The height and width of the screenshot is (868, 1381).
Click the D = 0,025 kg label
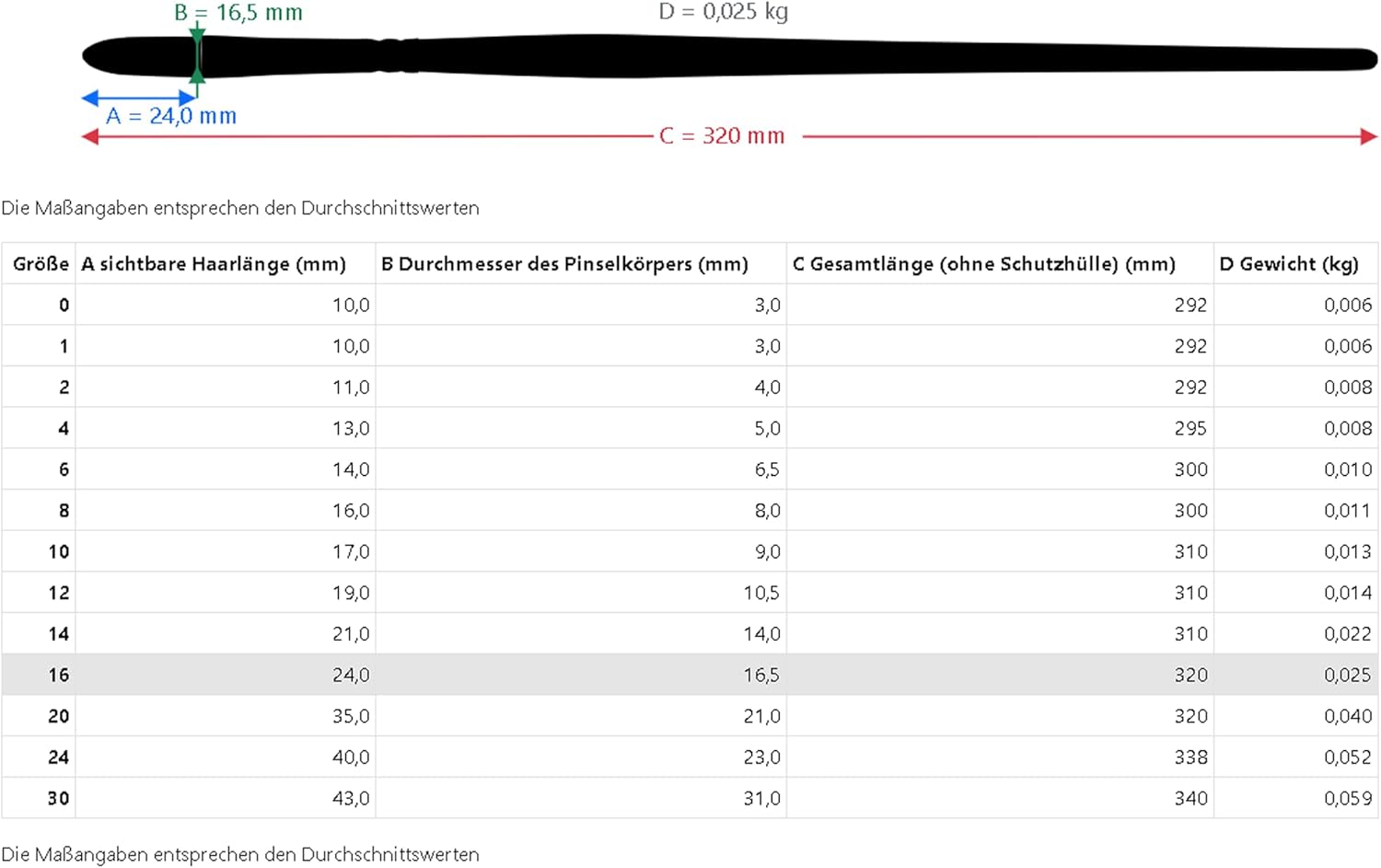tap(724, 12)
